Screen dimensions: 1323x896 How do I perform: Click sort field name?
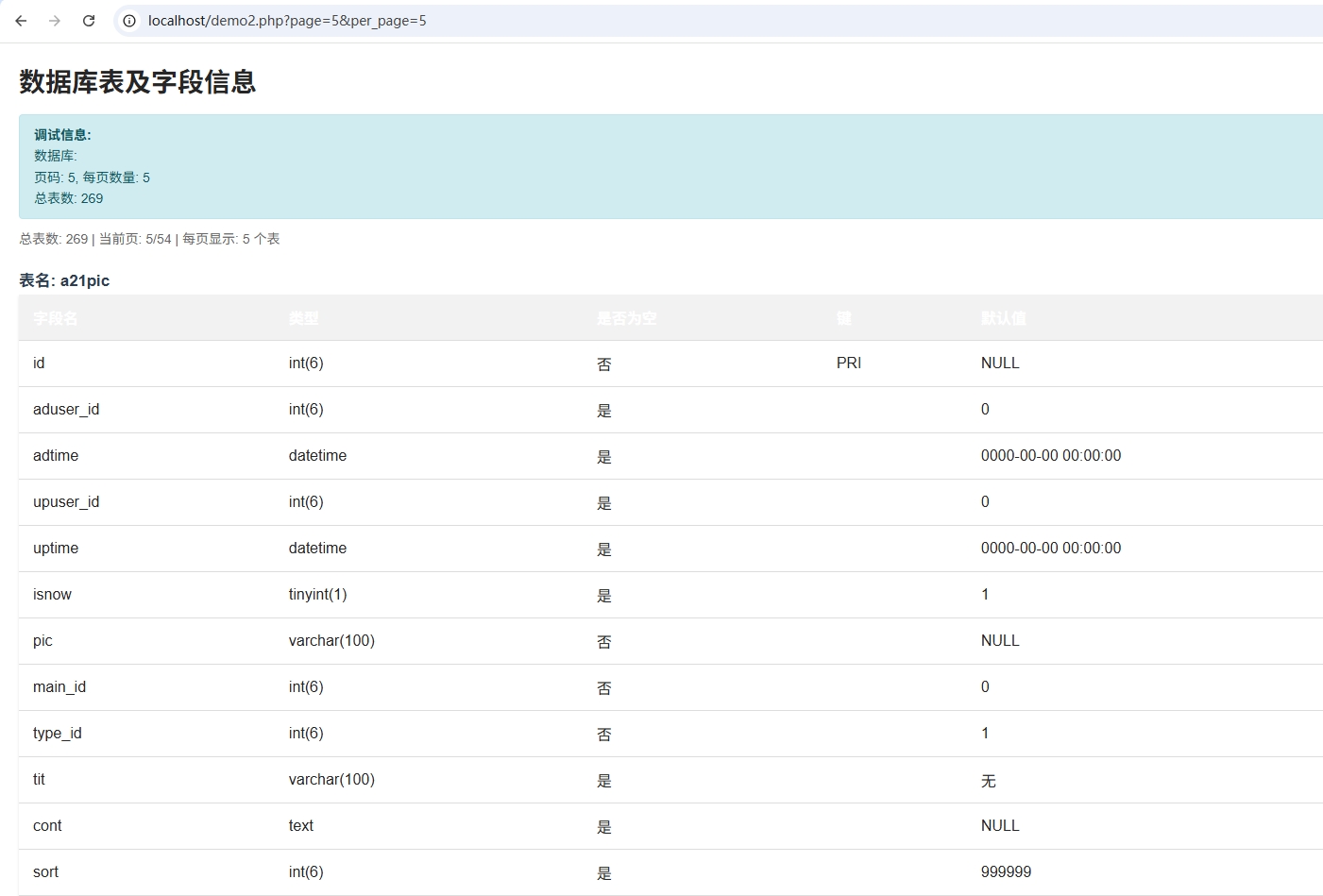pyautogui.click(x=45, y=872)
